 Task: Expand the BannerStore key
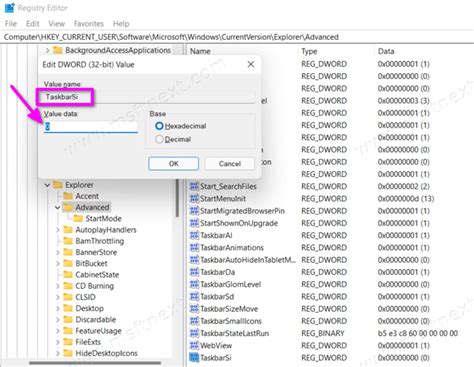click(57, 252)
